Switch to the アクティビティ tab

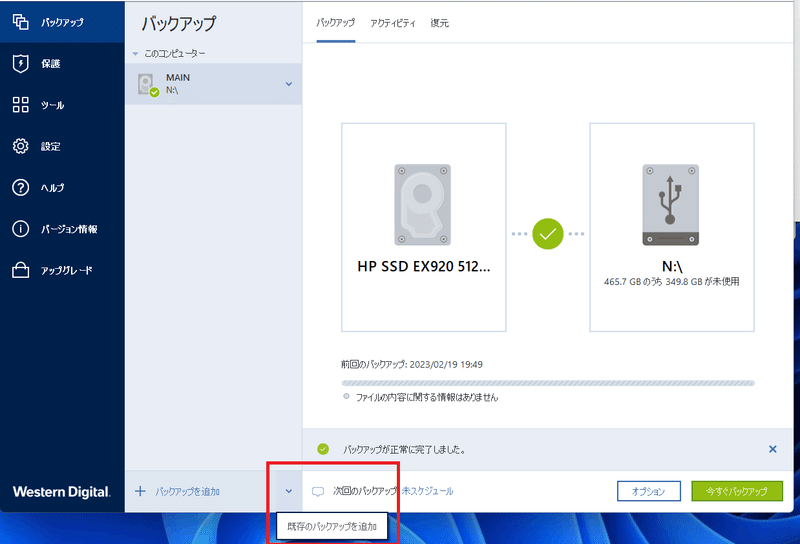coord(392,23)
